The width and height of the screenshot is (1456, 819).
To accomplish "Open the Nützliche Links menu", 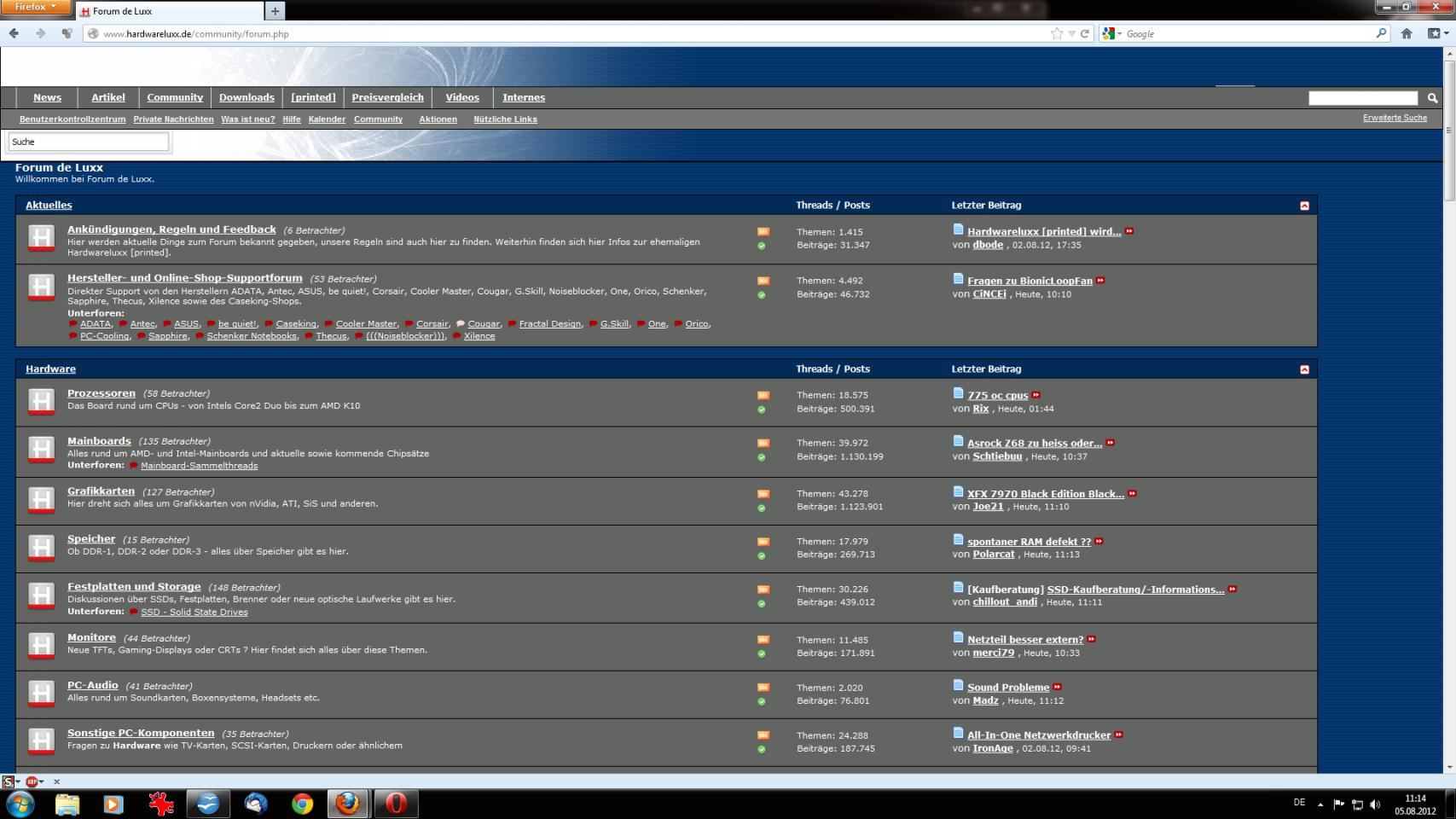I will click(505, 119).
